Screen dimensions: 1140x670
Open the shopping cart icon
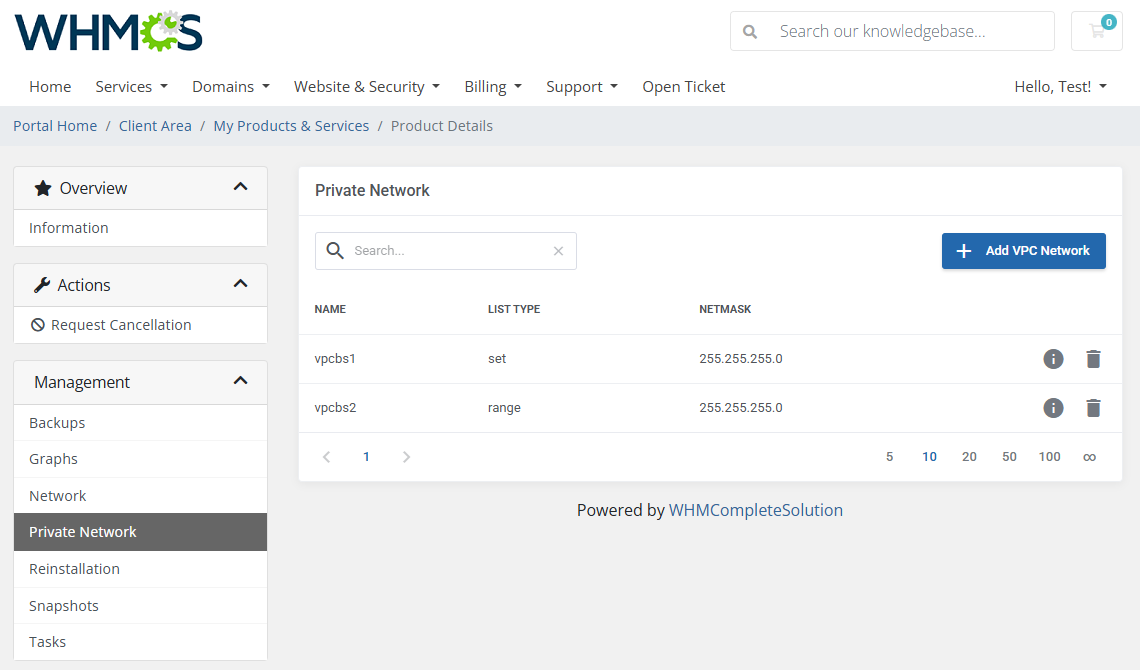1097,31
